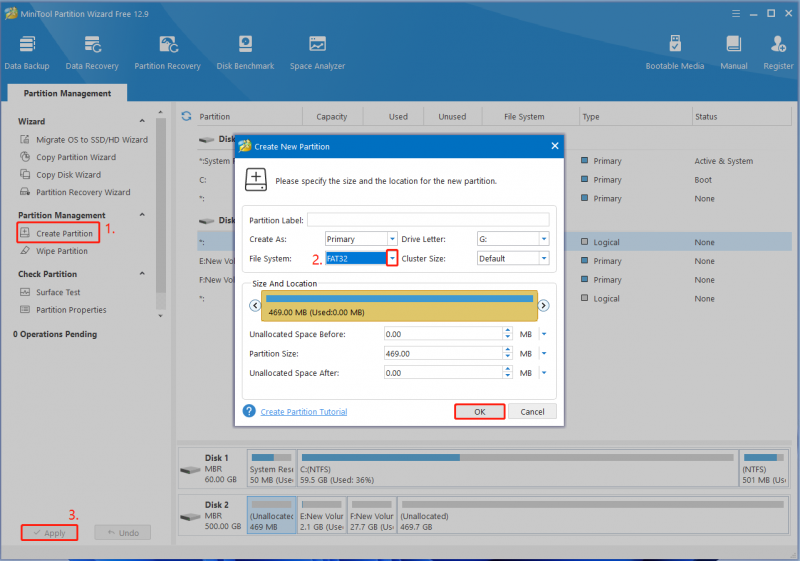Click the Bootable Media icon
The image size is (800, 561).
pyautogui.click(x=674, y=52)
